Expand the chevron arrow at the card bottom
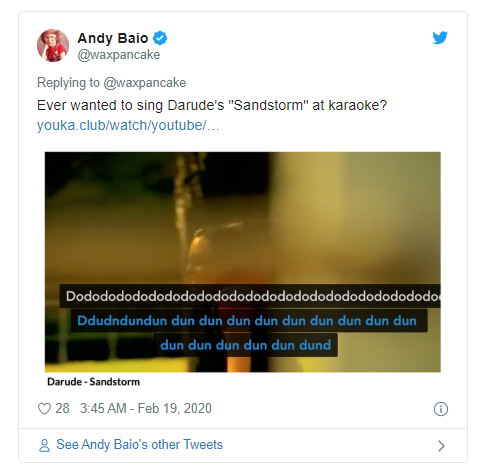This screenshot has width=488, height=471. coord(441,446)
